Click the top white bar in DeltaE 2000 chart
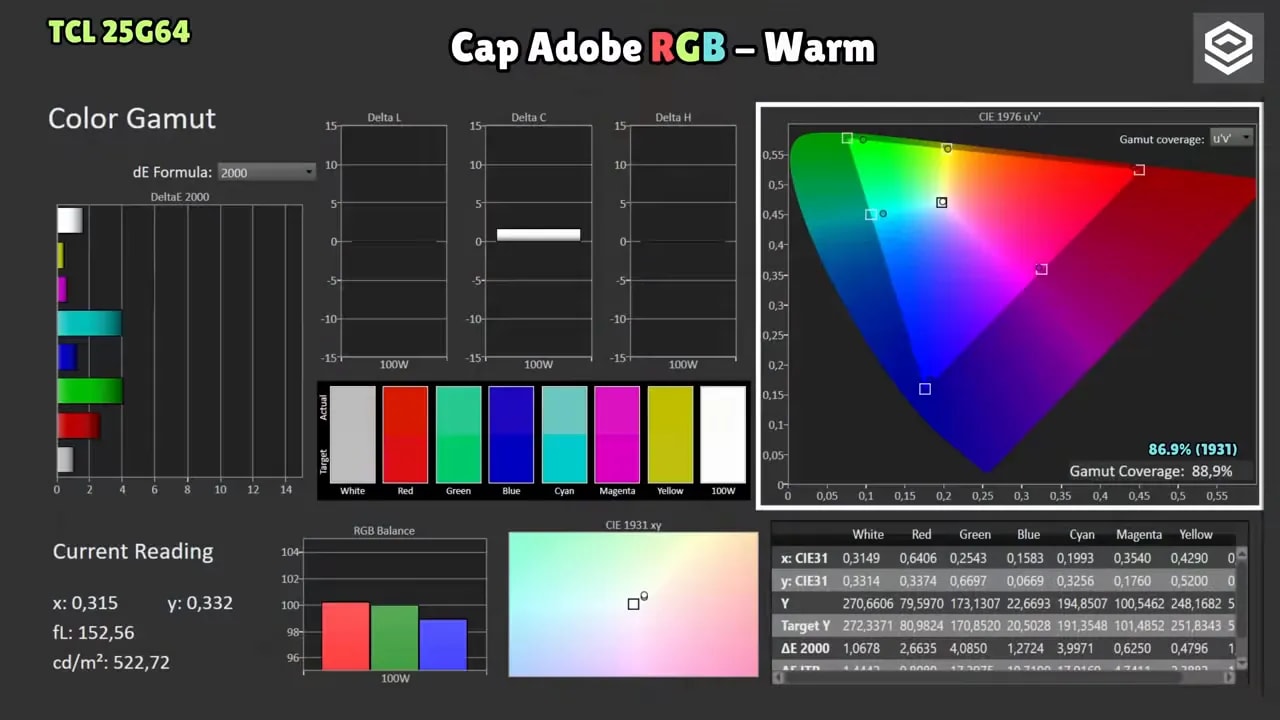 pyautogui.click(x=69, y=220)
